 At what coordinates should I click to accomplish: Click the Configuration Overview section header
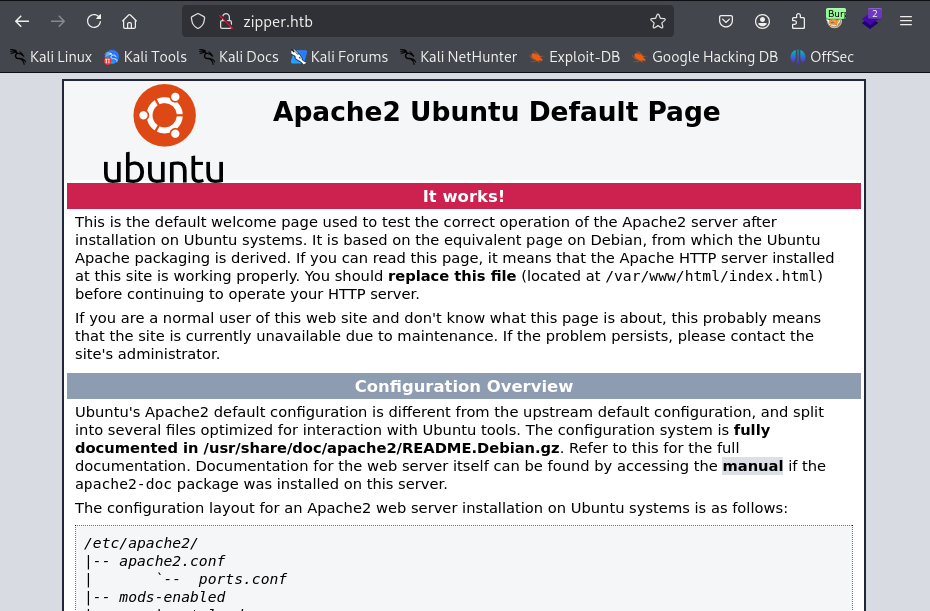click(464, 386)
